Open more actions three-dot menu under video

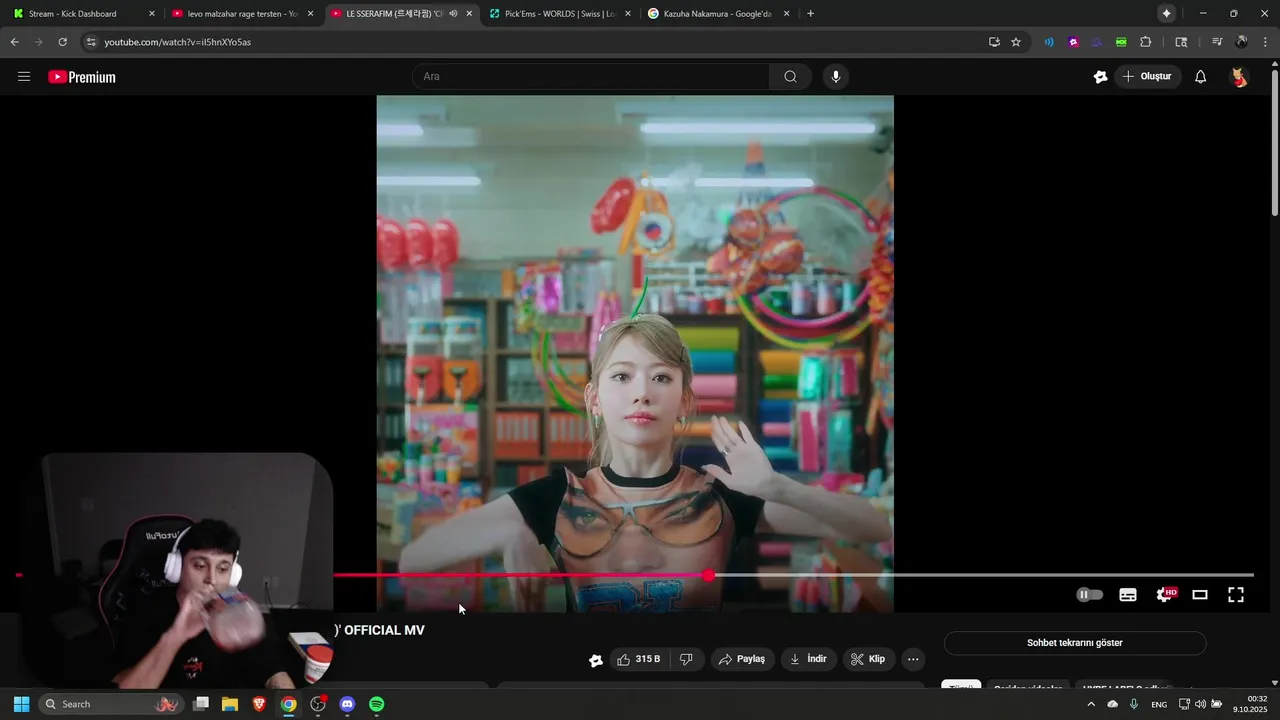click(912, 659)
